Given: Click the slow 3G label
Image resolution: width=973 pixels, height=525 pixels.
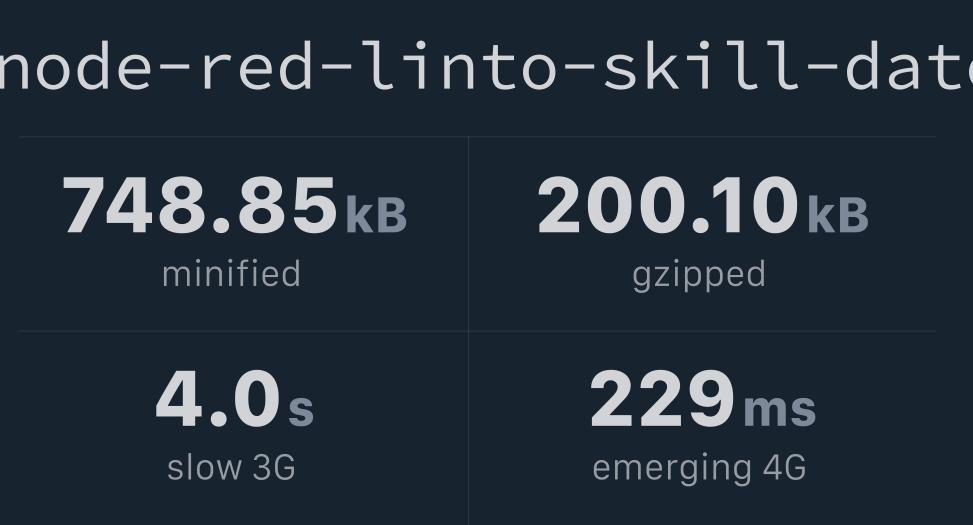Looking at the screenshot, I should pyautogui.click(x=231, y=467).
